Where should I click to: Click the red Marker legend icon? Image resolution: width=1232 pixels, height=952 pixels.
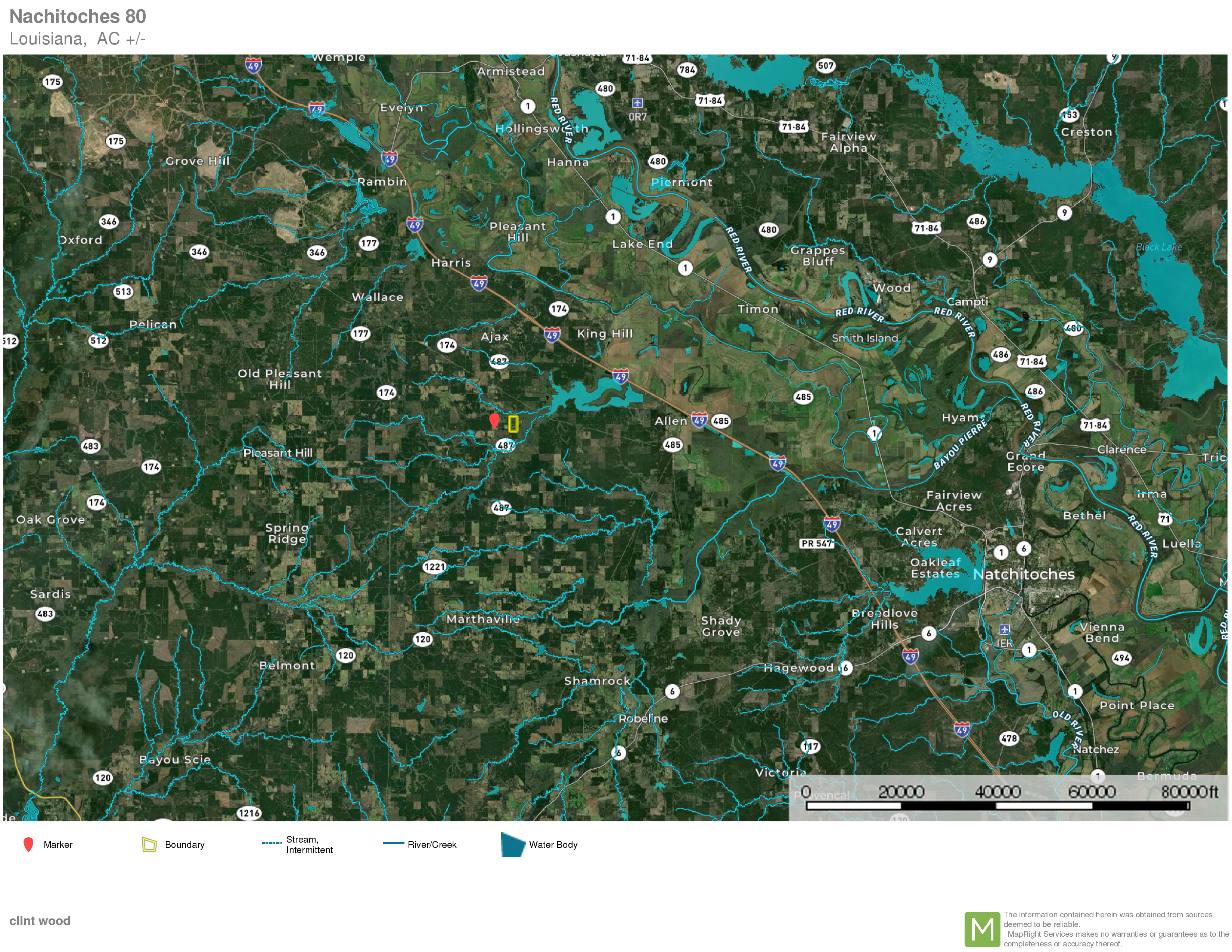coord(28,844)
